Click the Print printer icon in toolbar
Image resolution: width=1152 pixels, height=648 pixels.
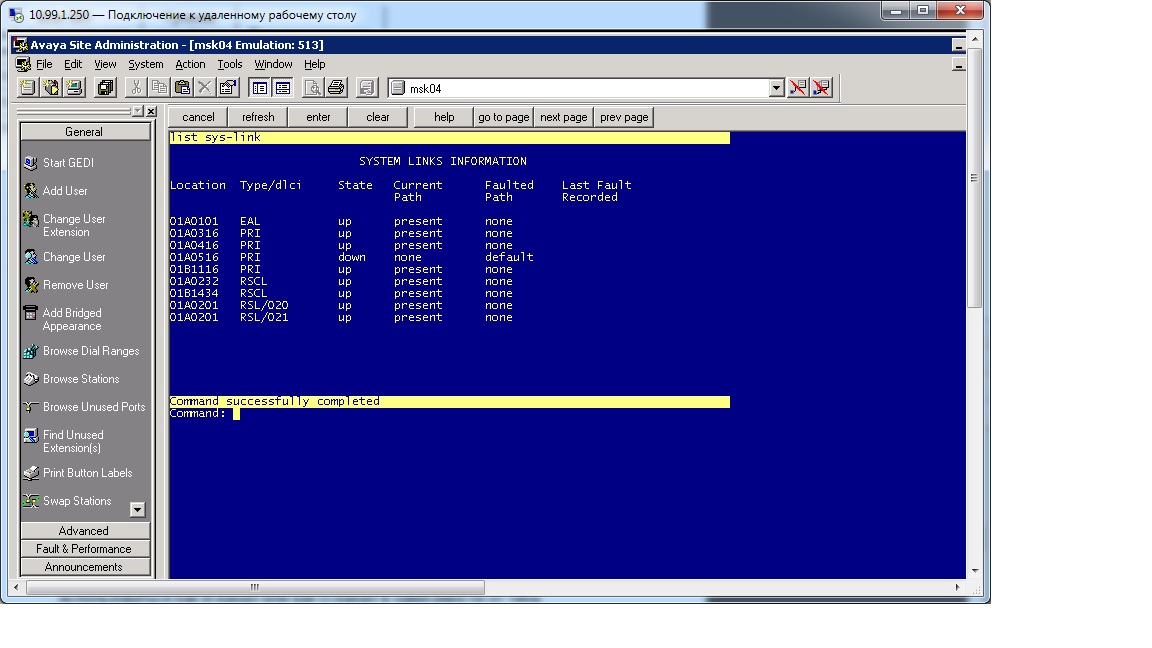pos(336,88)
